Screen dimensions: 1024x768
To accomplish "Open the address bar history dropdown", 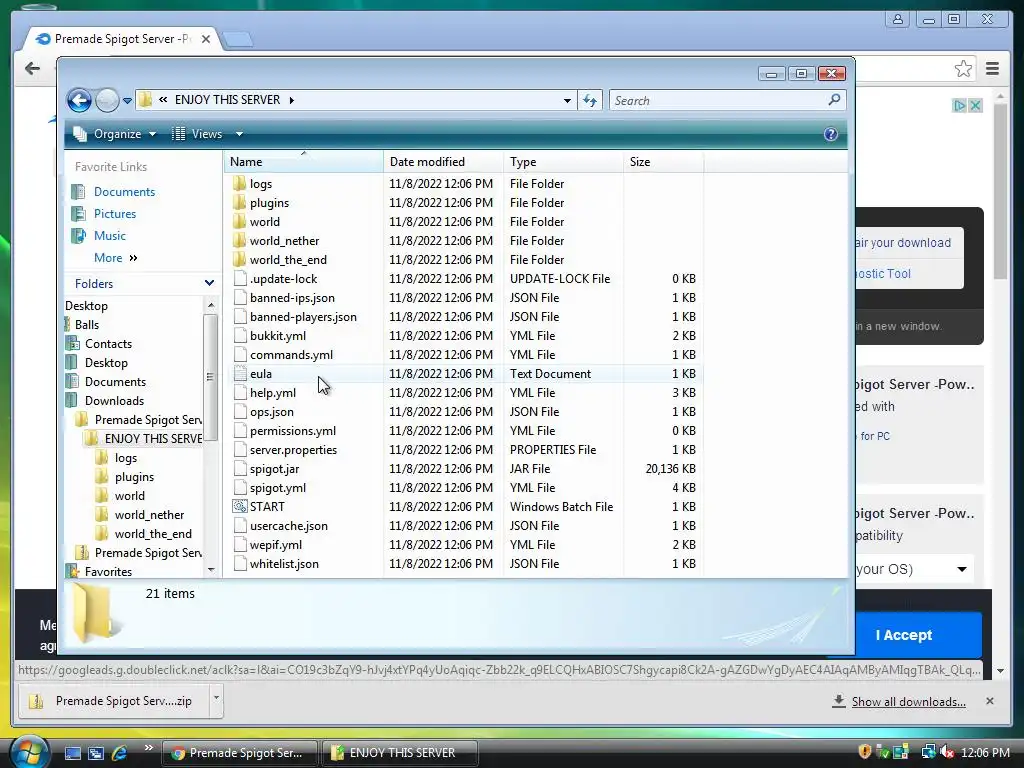I will 567,101.
